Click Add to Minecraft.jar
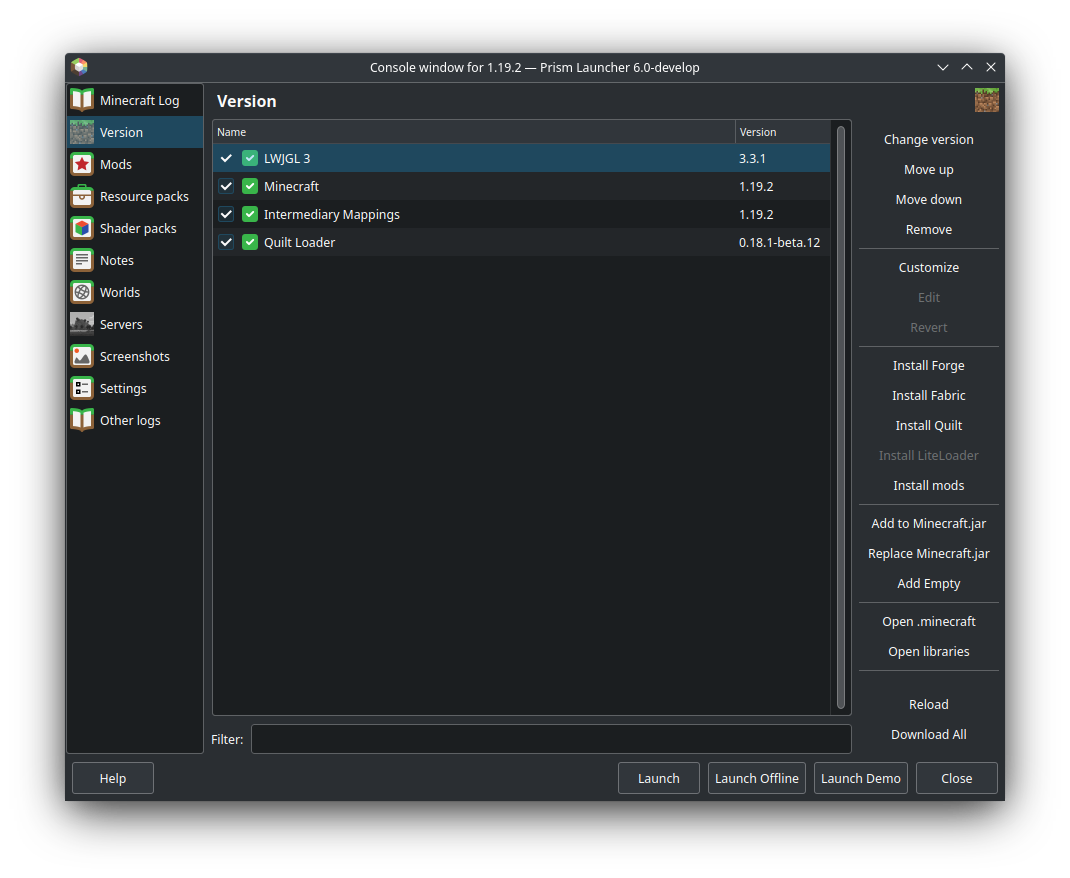 pyautogui.click(x=928, y=524)
